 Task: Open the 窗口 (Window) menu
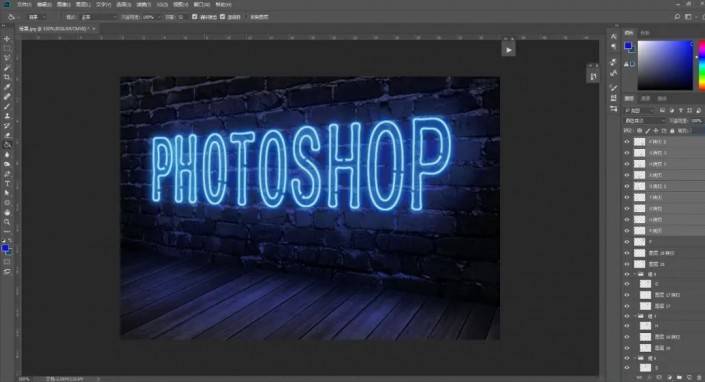click(x=201, y=4)
